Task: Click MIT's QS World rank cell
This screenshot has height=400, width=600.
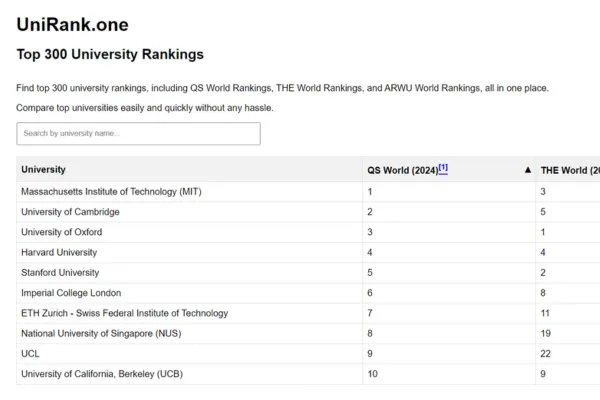Action: (370, 191)
